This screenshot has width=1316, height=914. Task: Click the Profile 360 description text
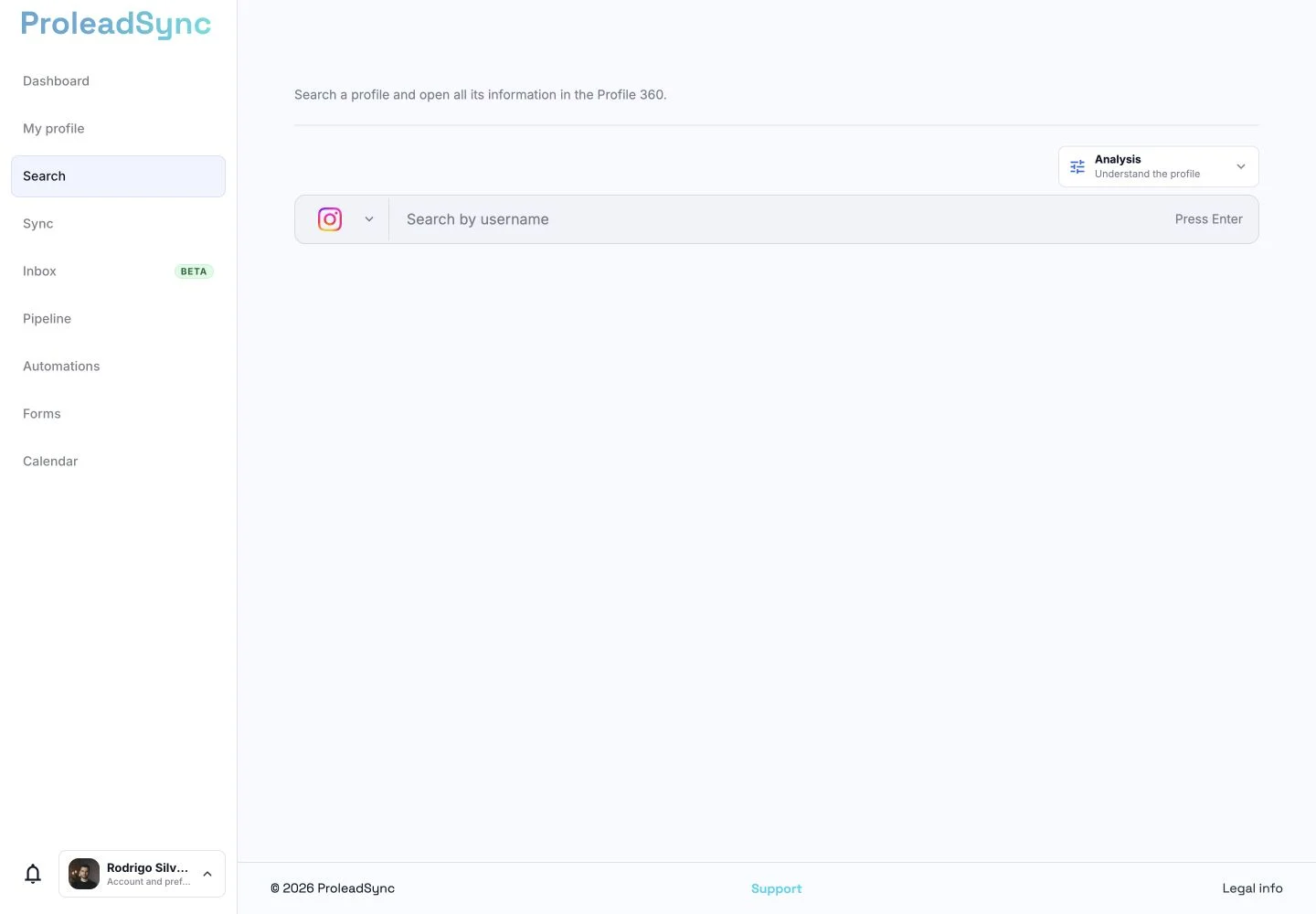click(x=481, y=95)
